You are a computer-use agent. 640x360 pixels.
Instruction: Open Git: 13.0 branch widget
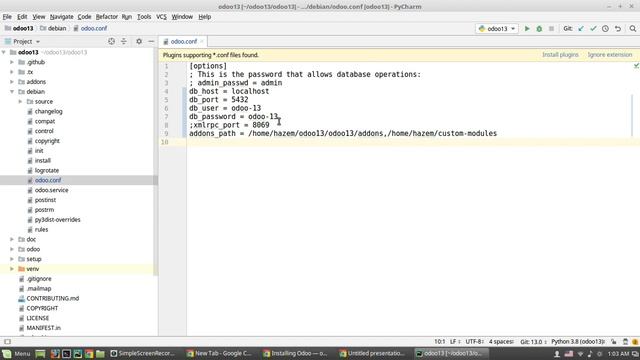pyautogui.click(x=533, y=342)
